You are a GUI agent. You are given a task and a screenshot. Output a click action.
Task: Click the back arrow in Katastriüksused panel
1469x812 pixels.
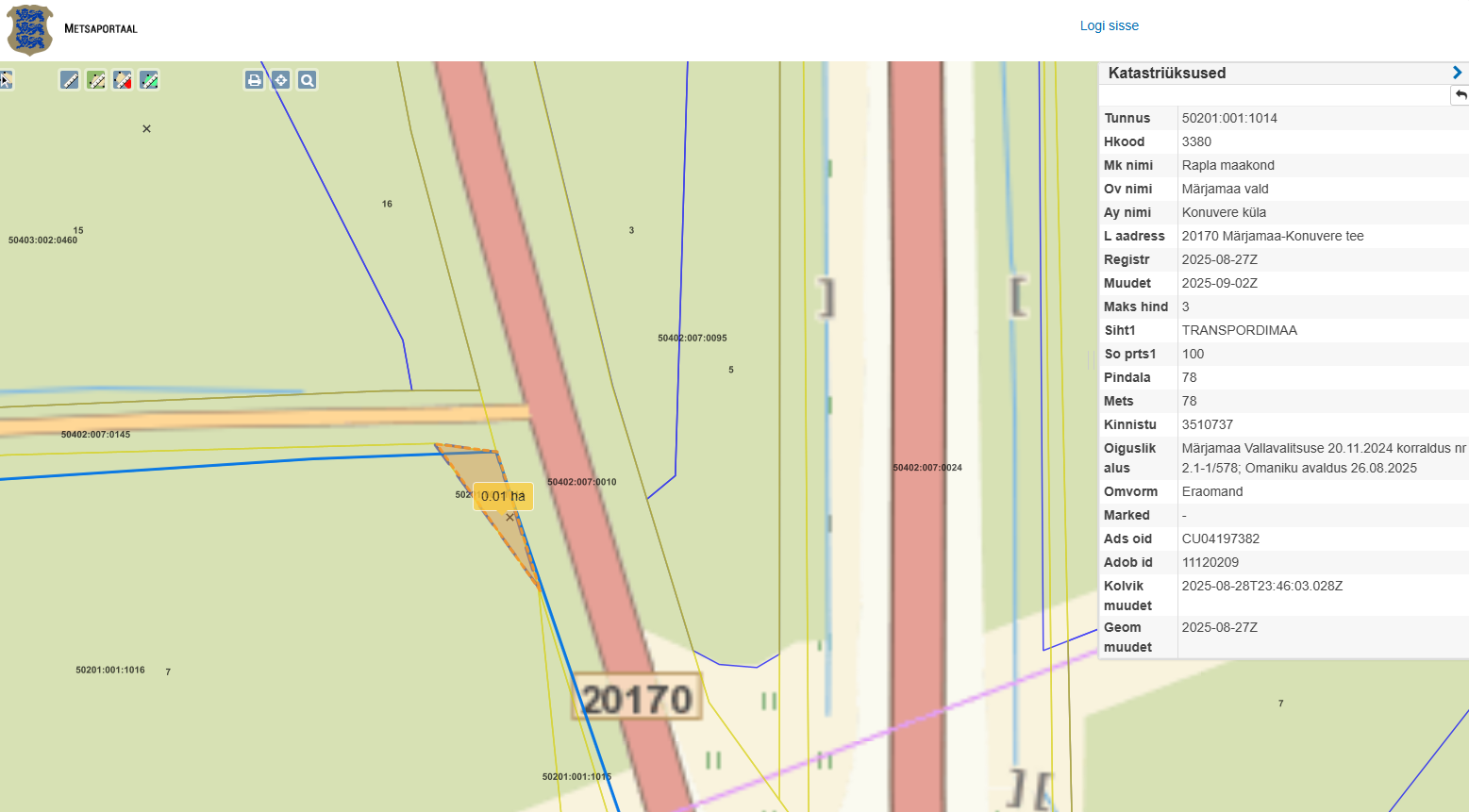pos(1461,95)
